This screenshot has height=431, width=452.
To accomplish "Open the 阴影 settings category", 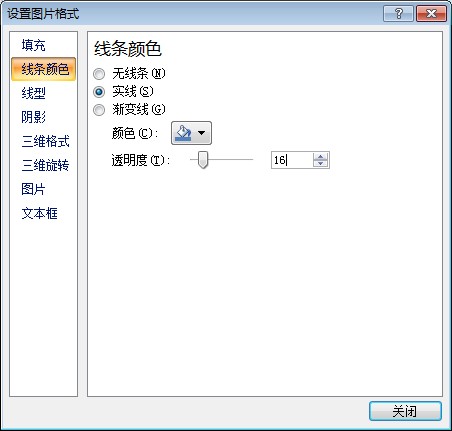I will 33,117.
